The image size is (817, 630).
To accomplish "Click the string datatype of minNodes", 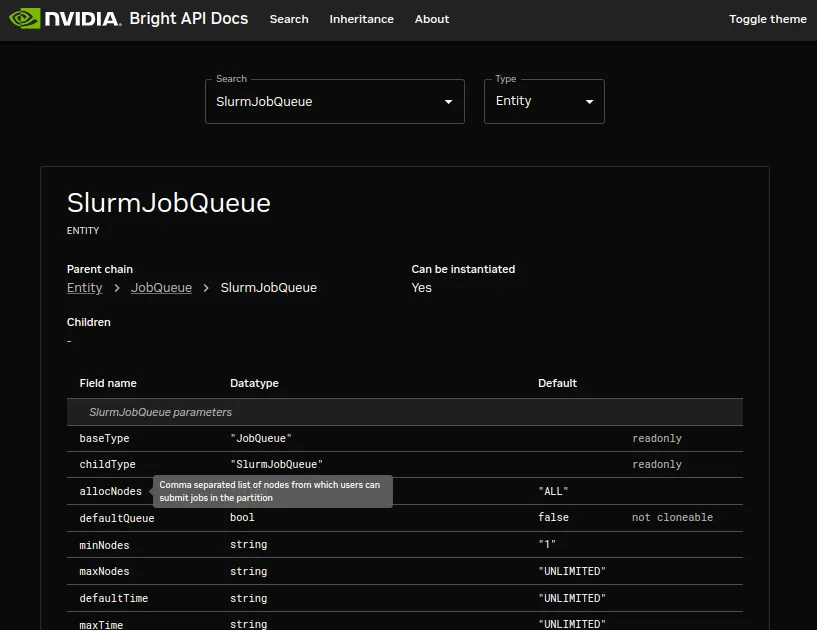I will (249, 545).
